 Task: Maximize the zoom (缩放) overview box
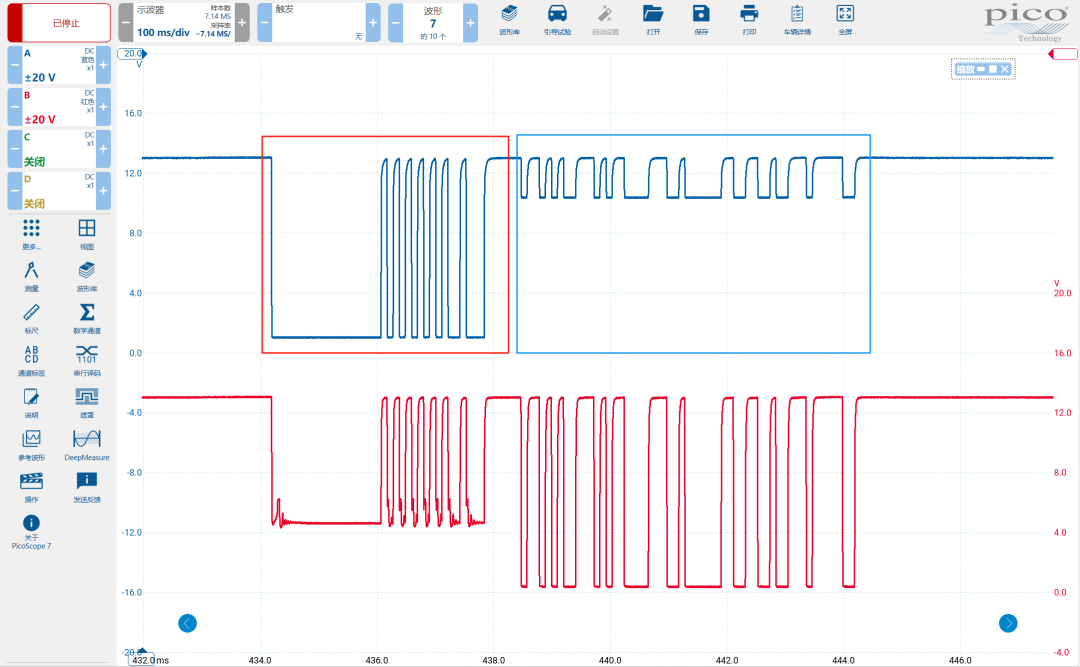pos(993,69)
